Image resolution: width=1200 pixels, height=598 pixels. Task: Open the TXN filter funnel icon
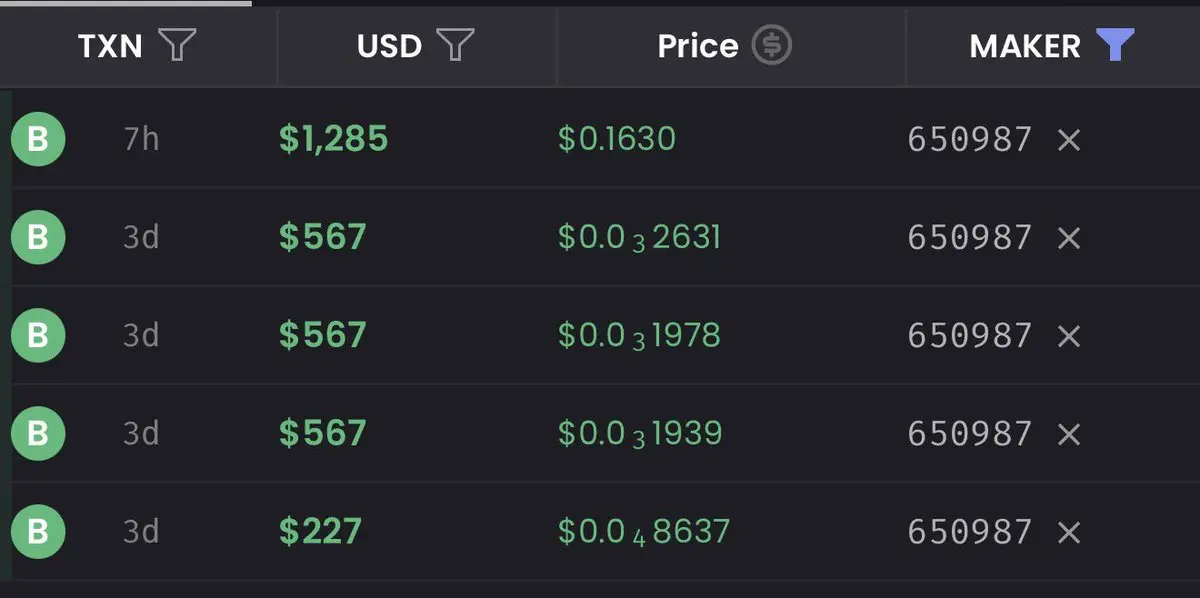click(178, 45)
